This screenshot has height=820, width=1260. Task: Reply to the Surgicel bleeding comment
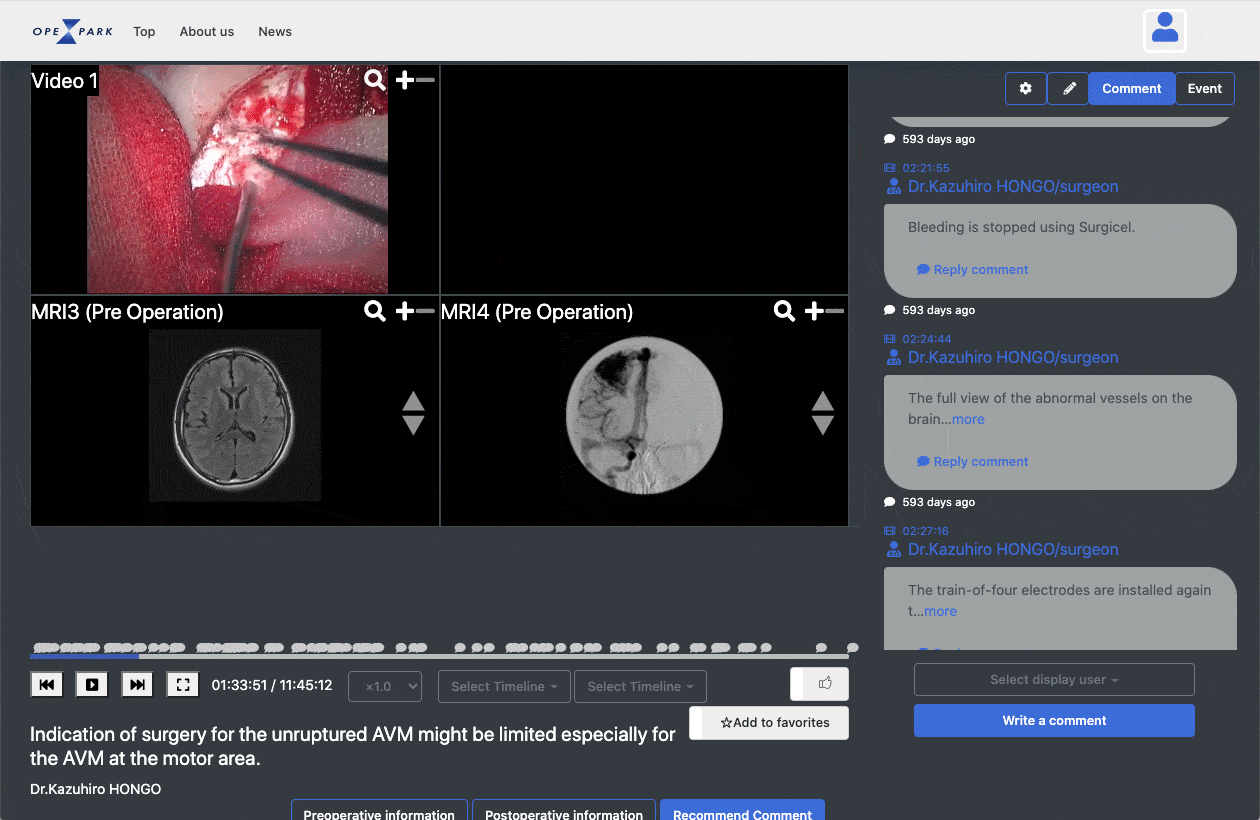point(973,269)
